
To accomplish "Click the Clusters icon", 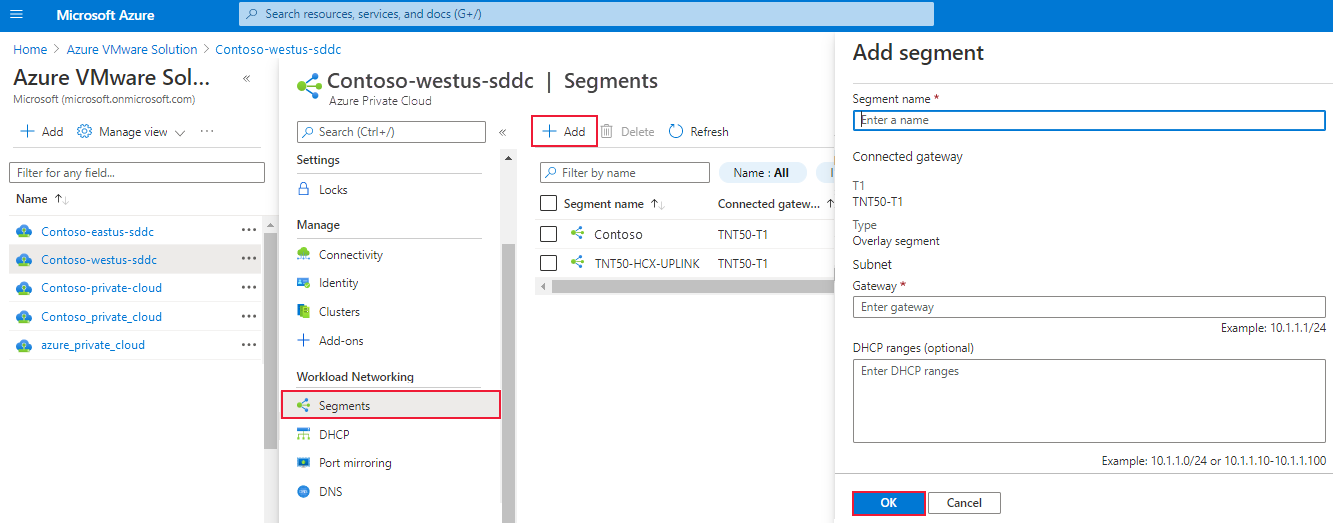I will click(x=304, y=312).
